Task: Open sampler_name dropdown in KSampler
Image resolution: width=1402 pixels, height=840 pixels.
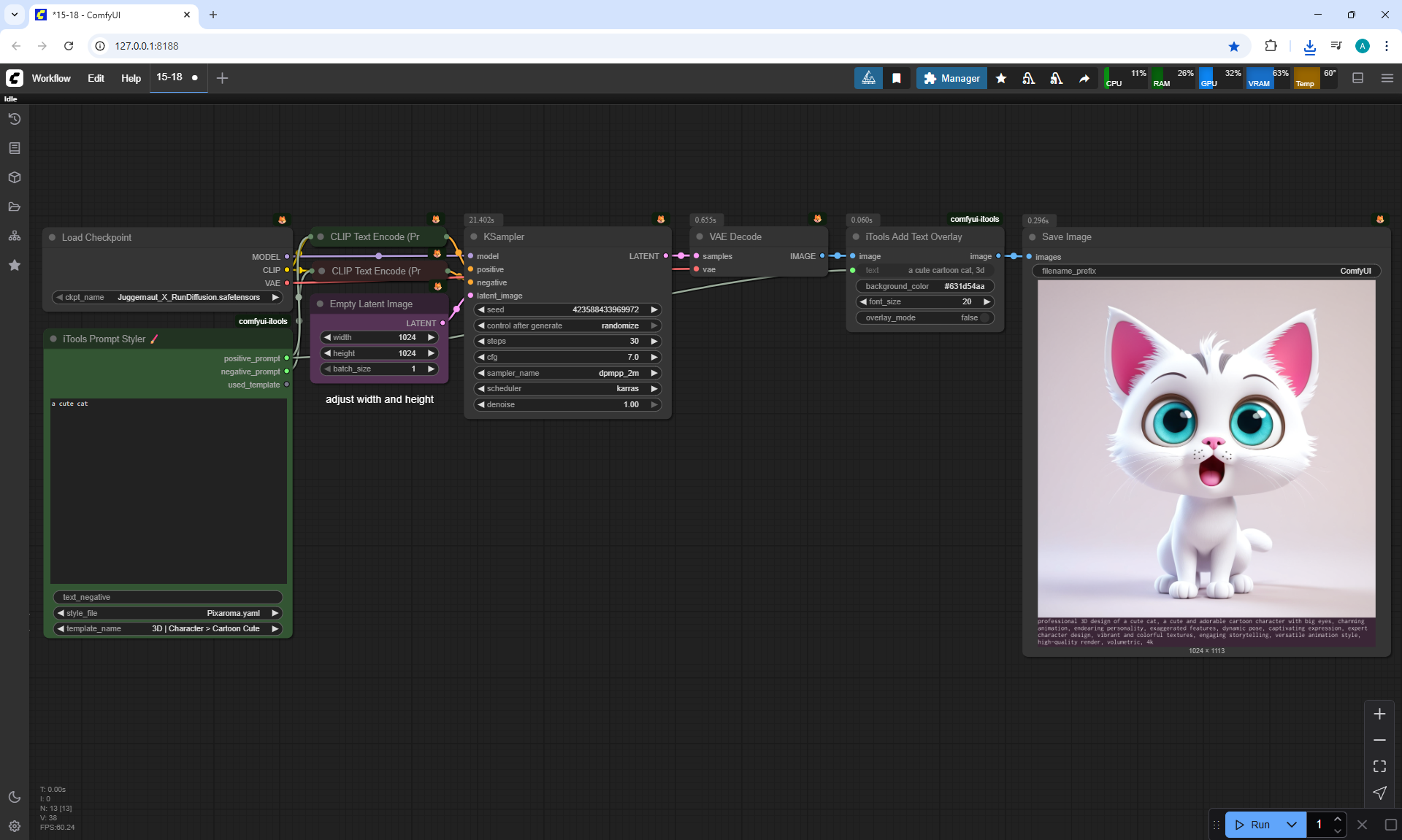Action: 567,373
